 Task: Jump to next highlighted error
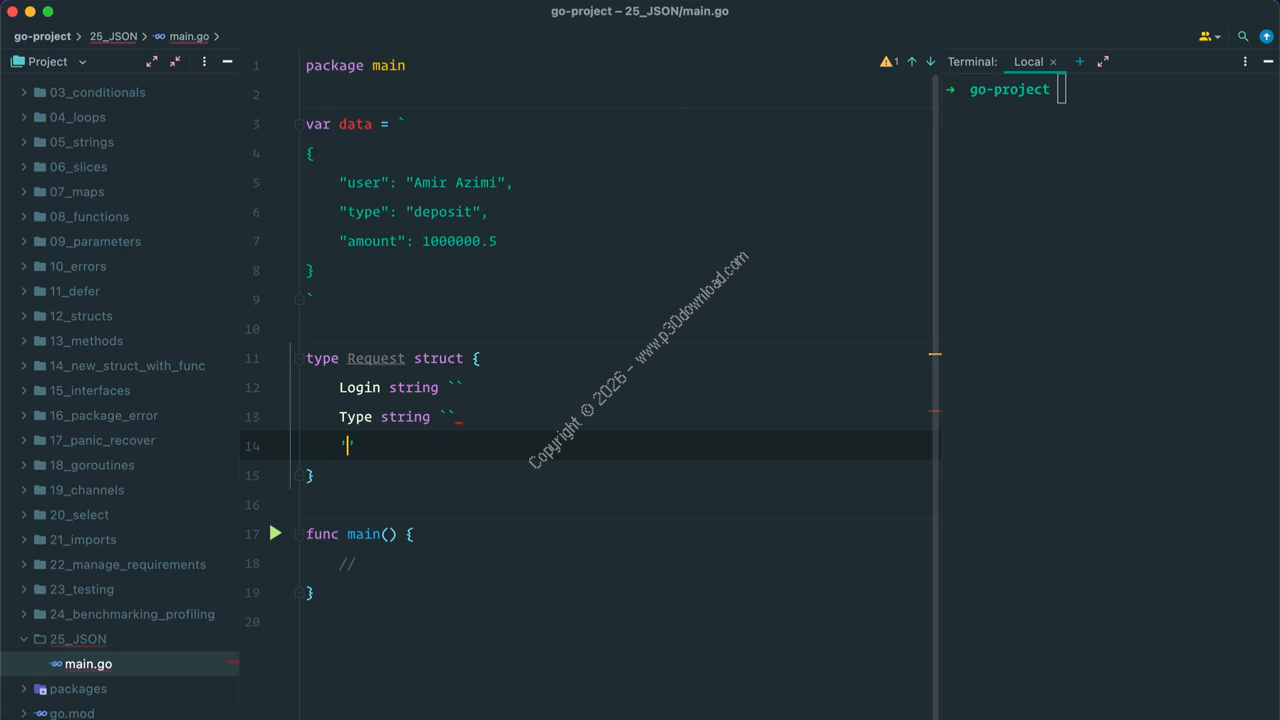coord(930,62)
